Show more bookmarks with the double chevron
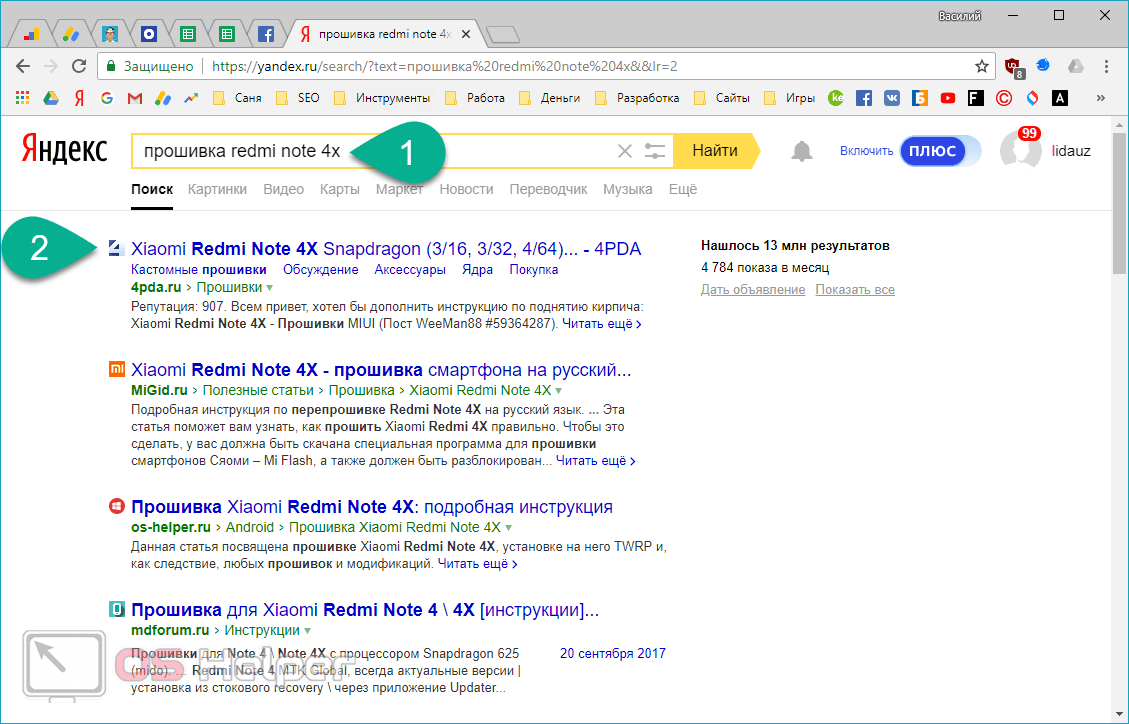1129x724 pixels. (1100, 98)
